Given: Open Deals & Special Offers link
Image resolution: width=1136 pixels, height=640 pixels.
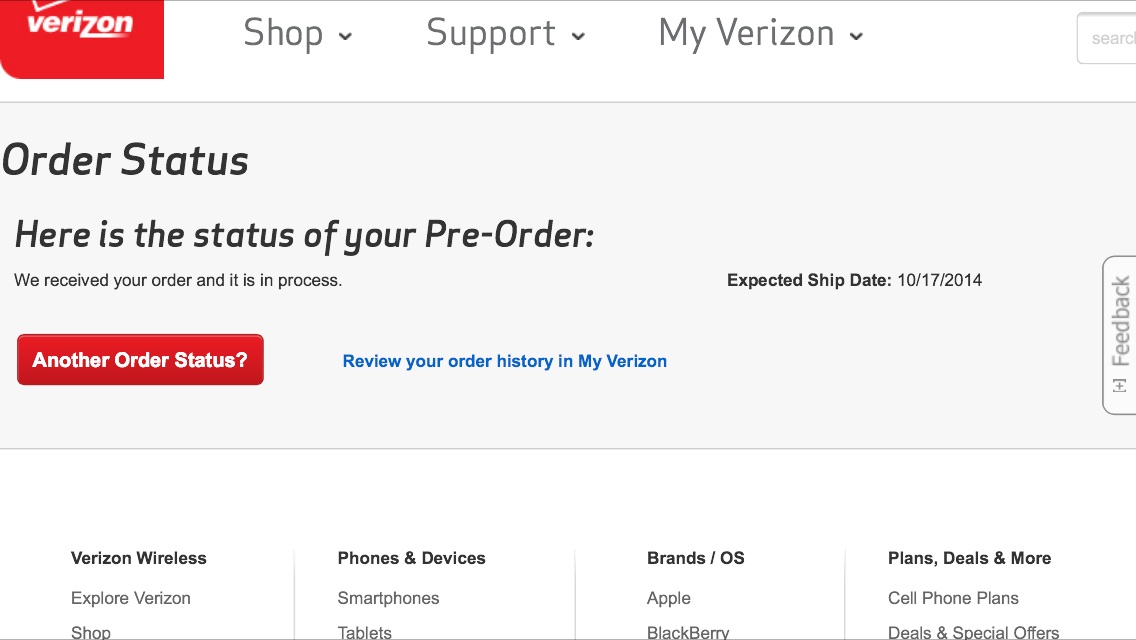Looking at the screenshot, I should [974, 632].
